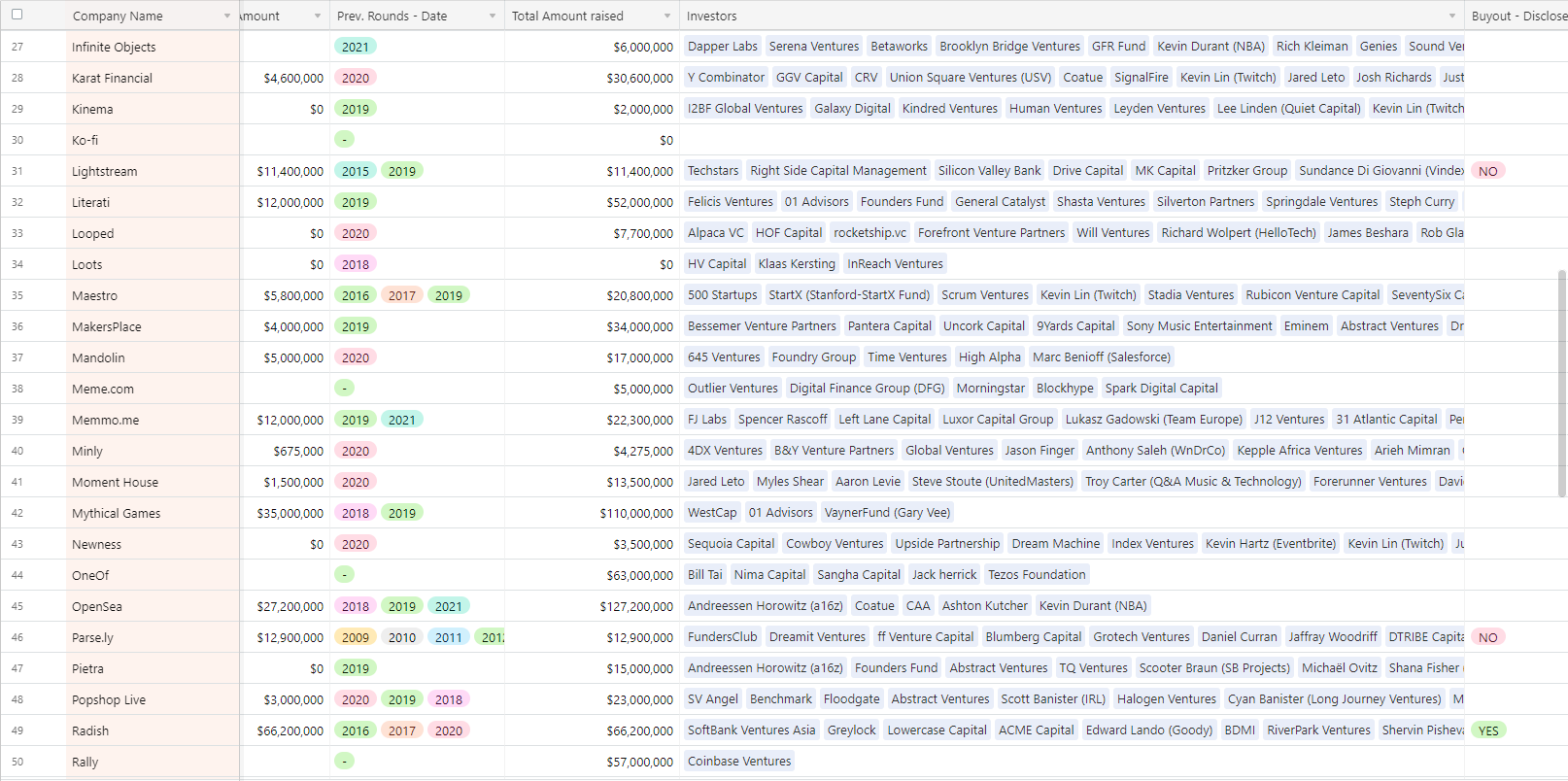
Task: Click the Coinbase Ventures investor chip
Action: point(739,761)
